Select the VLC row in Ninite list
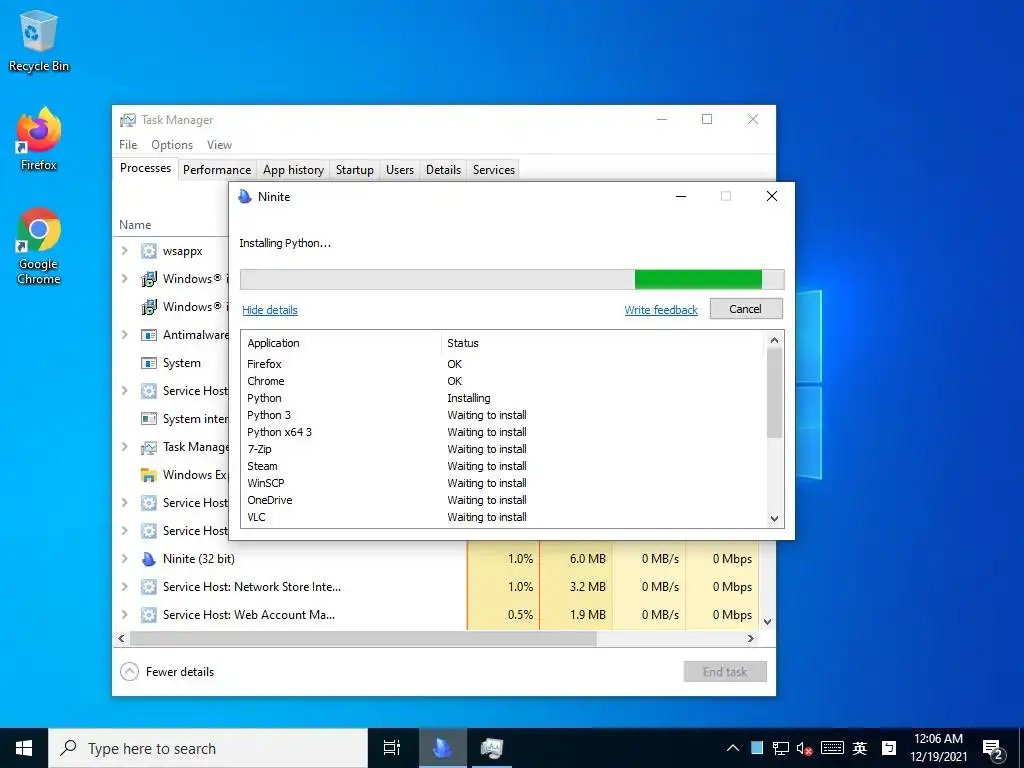1024x768 pixels. click(502, 517)
